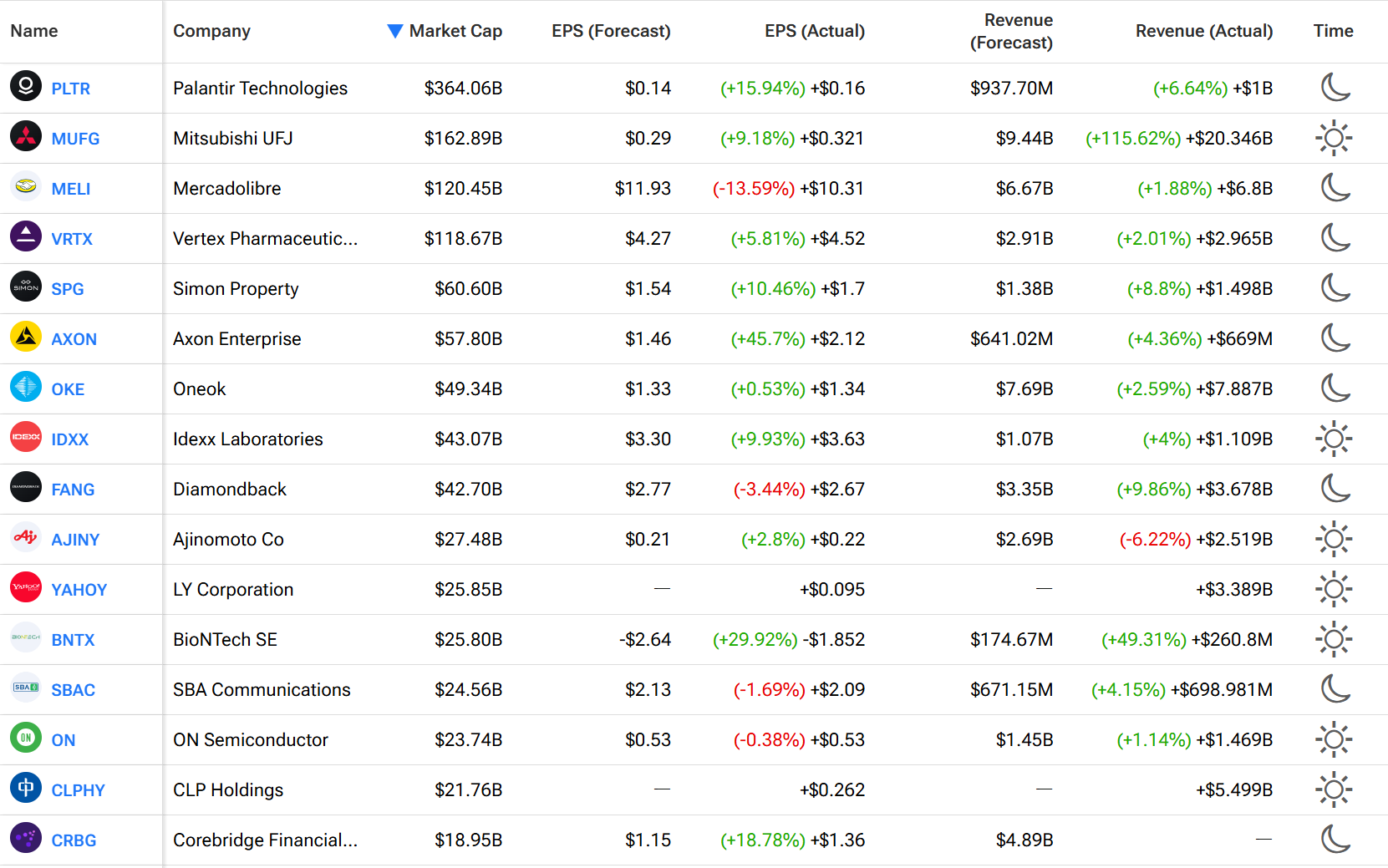Viewport: 1388px width, 868px height.
Task: Click Mitsubishi revenue actual +$20.346B
Action: click(x=1229, y=139)
